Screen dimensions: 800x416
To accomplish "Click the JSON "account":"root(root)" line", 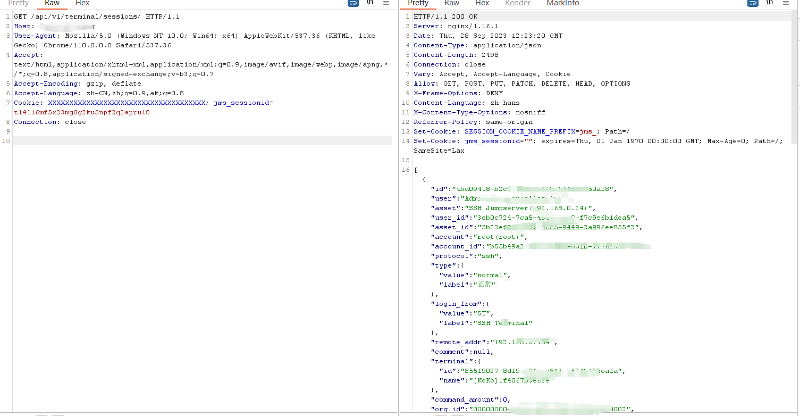I will tap(479, 237).
